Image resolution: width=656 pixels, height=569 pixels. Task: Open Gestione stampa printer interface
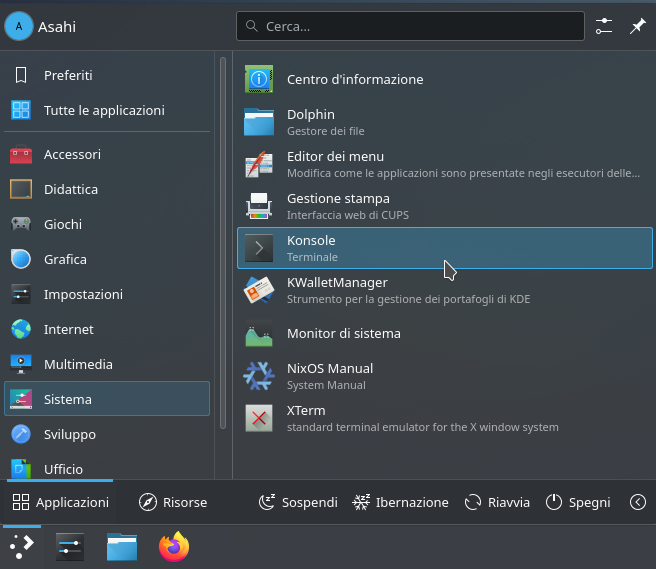(444, 206)
